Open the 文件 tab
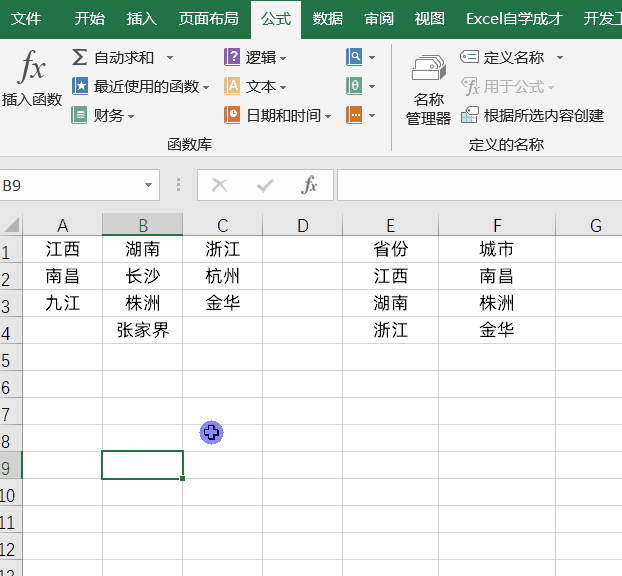The image size is (622, 576). 26,19
